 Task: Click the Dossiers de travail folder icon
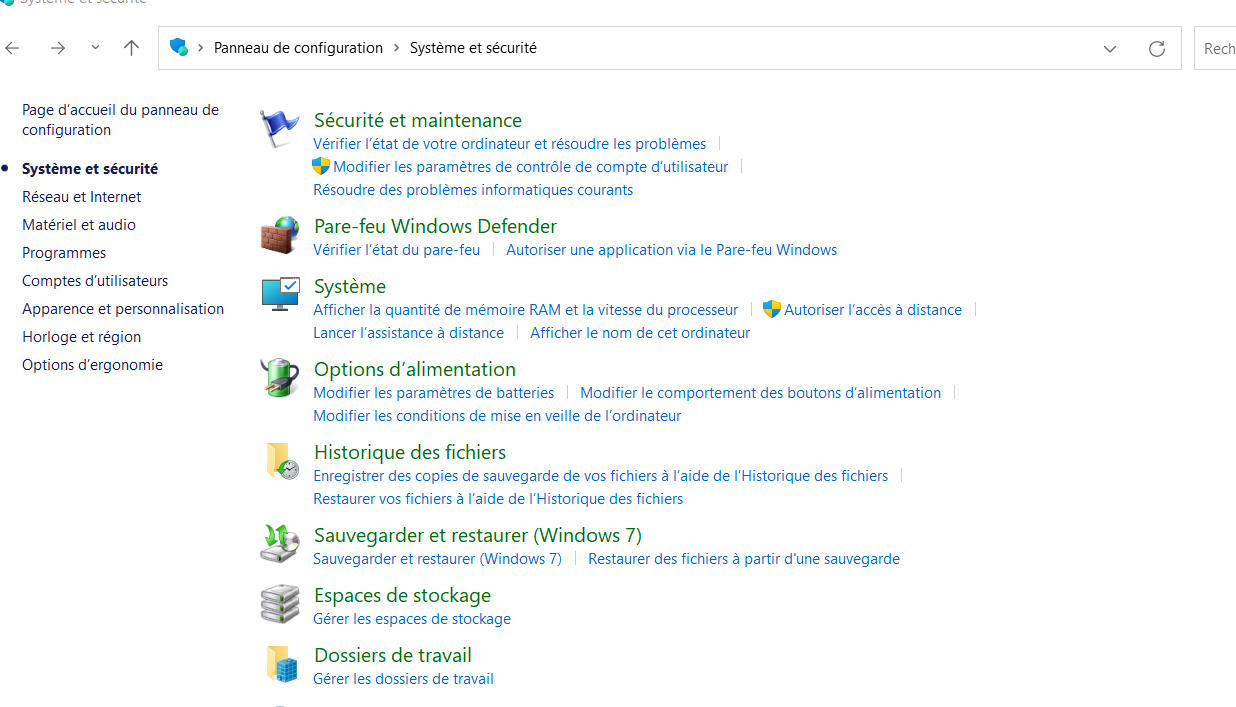tap(281, 664)
